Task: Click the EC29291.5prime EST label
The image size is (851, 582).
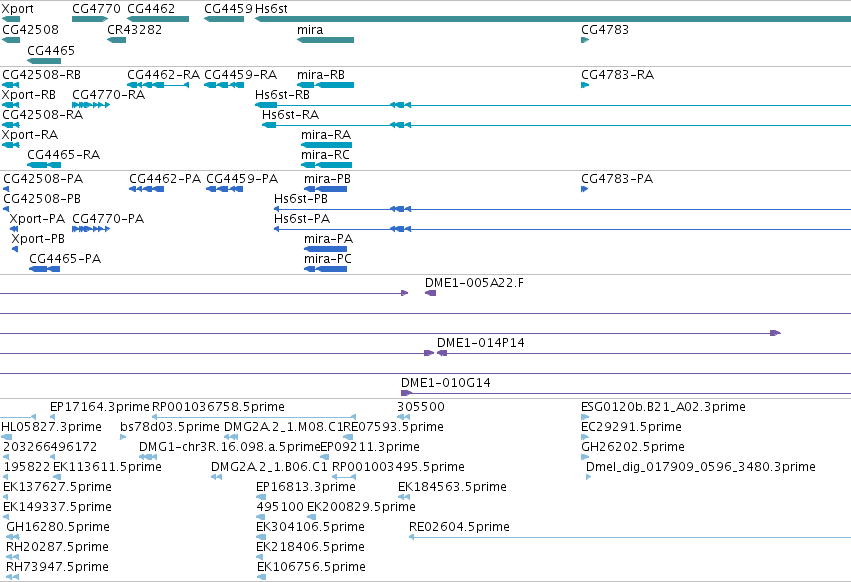Action: click(631, 427)
